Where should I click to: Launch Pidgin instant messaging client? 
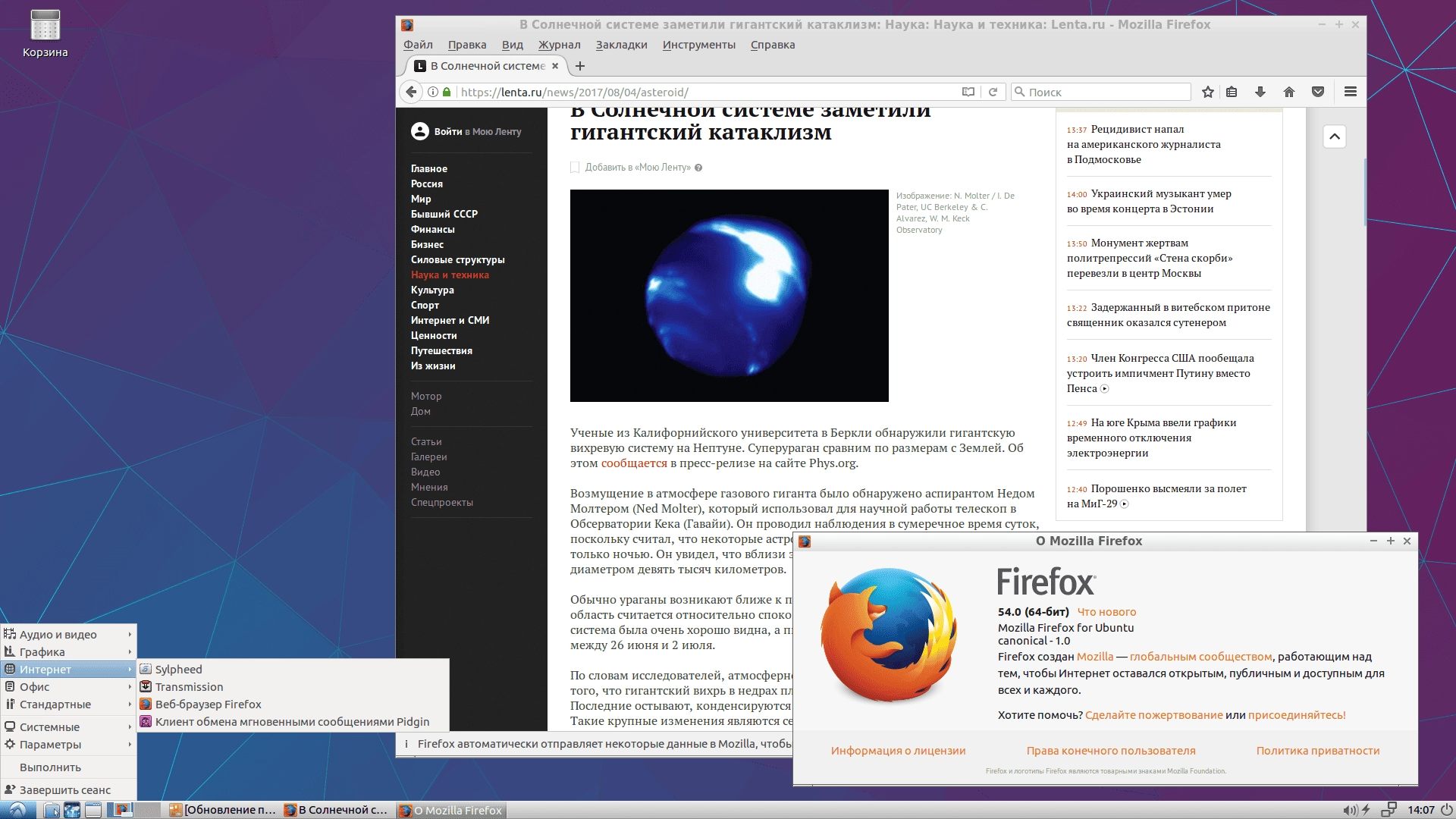tap(293, 721)
